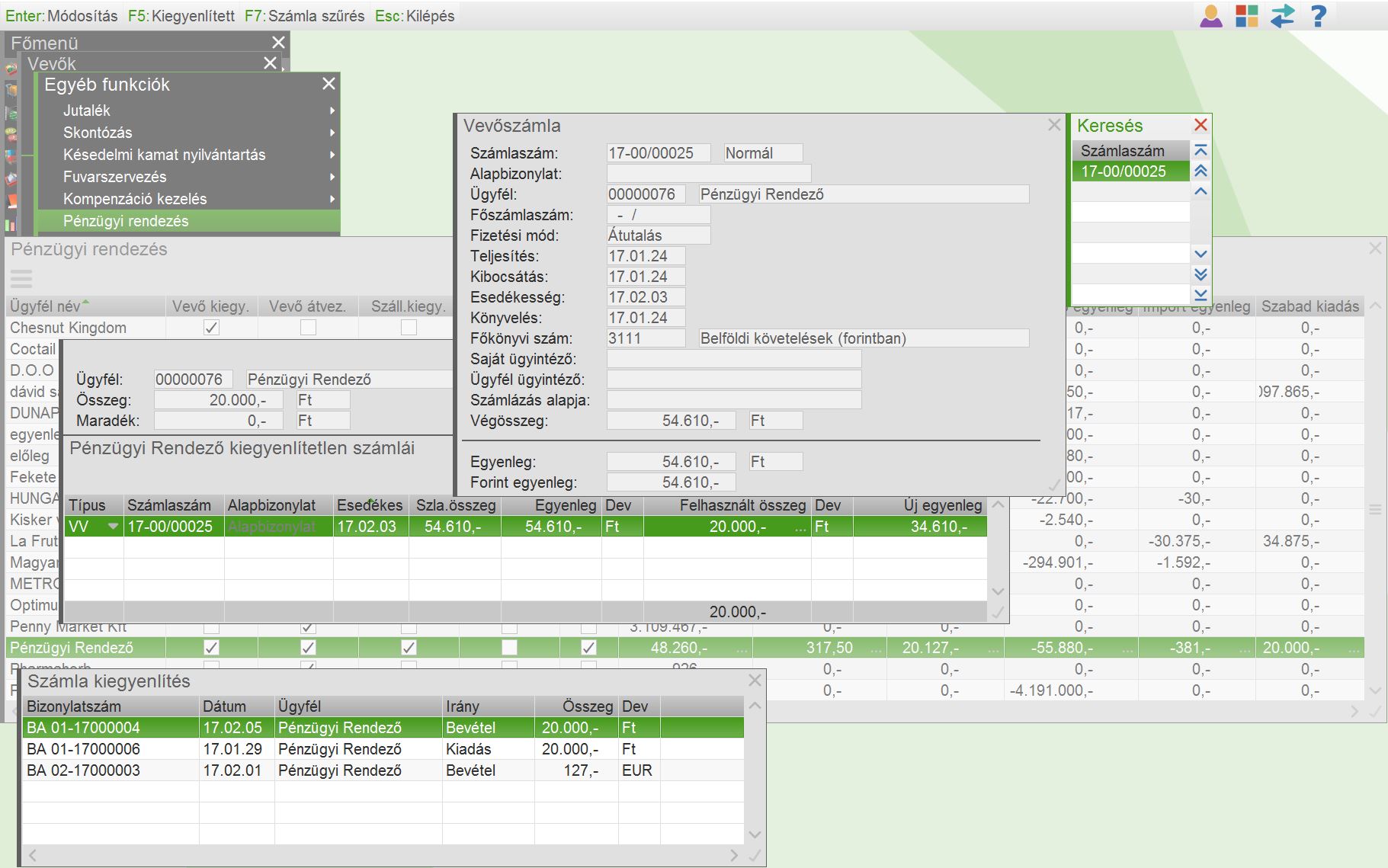
Task: Click F7: Számla szűrés shortcut button
Action: [305, 16]
